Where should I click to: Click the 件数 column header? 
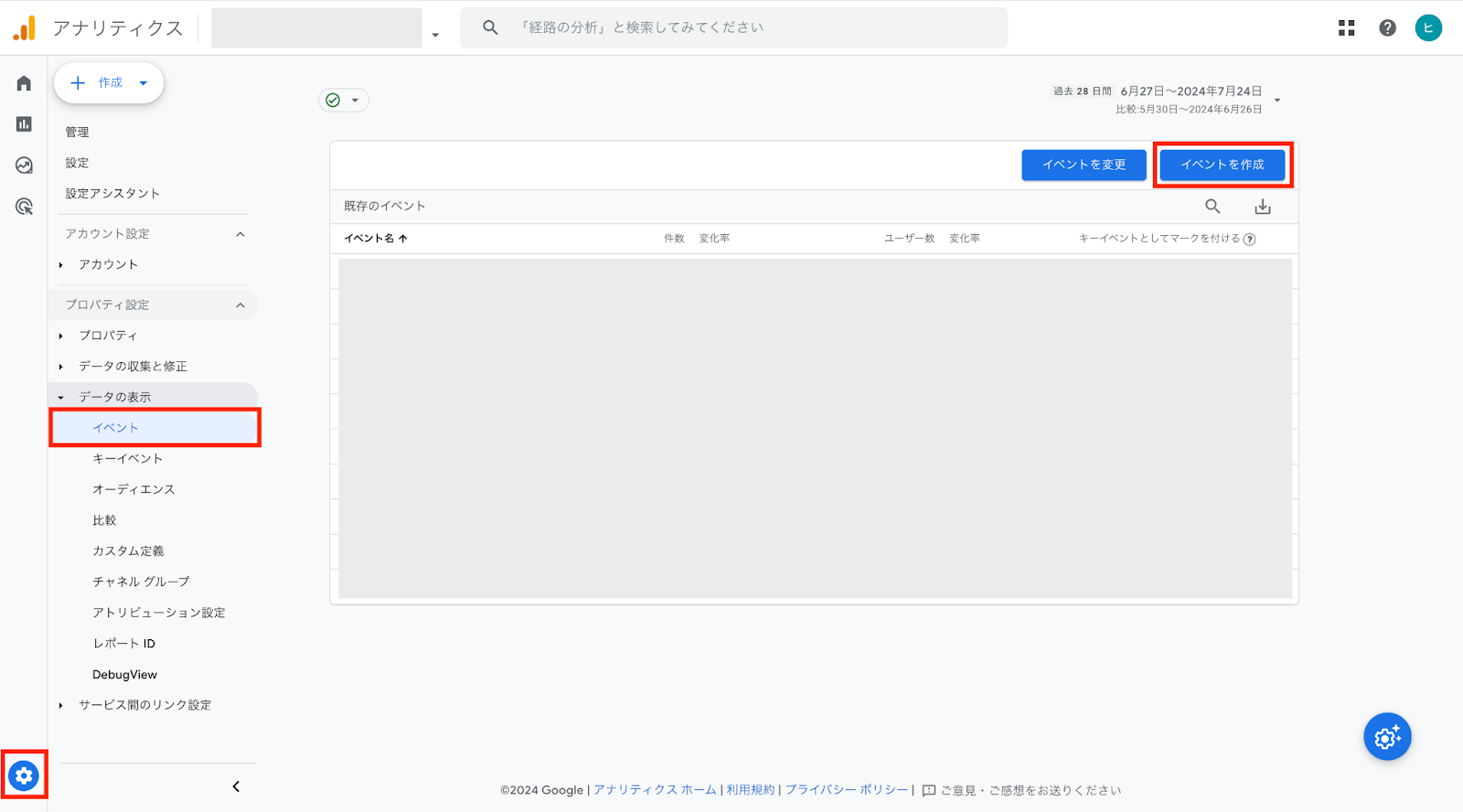[674, 239]
